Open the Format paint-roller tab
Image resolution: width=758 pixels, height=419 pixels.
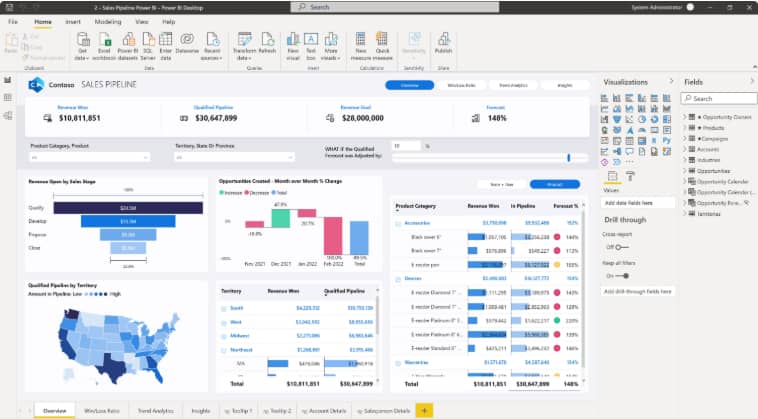pyautogui.click(x=630, y=176)
